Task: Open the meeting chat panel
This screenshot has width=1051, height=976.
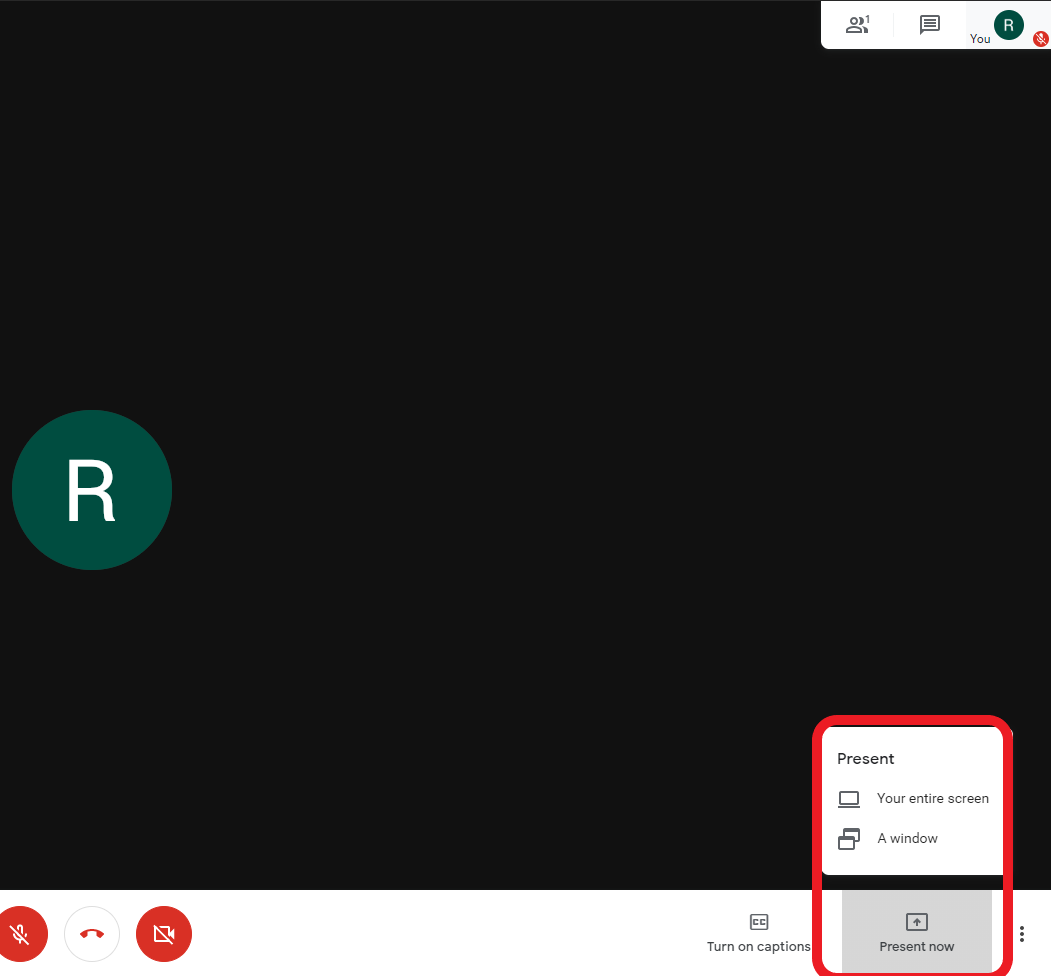Action: click(930, 25)
